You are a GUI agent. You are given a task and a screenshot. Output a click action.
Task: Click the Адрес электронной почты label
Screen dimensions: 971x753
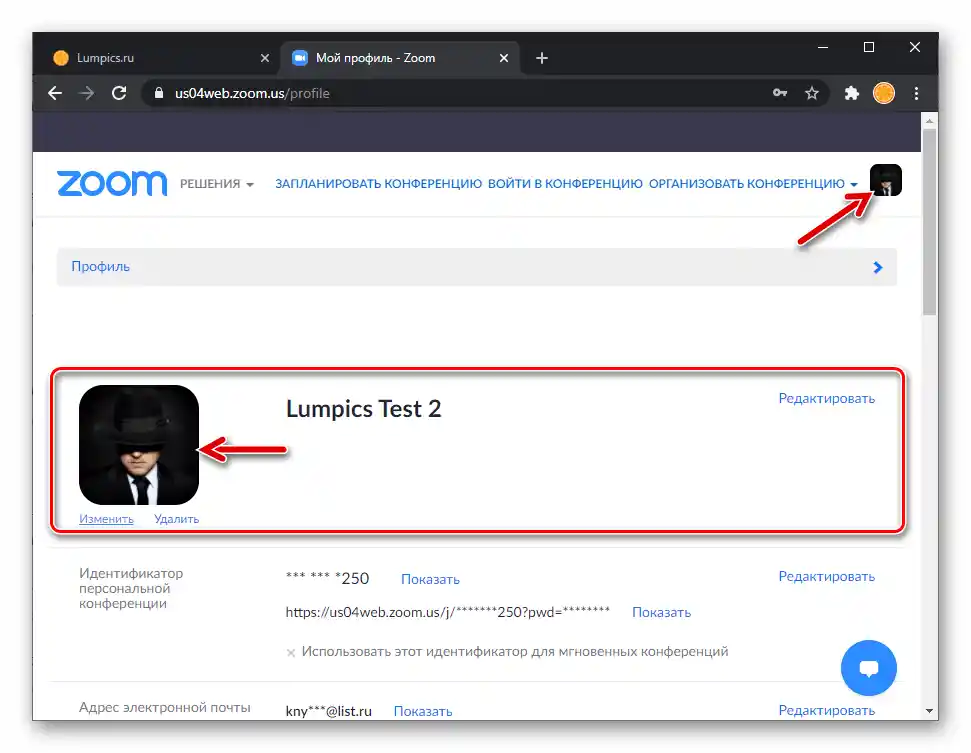click(165, 707)
